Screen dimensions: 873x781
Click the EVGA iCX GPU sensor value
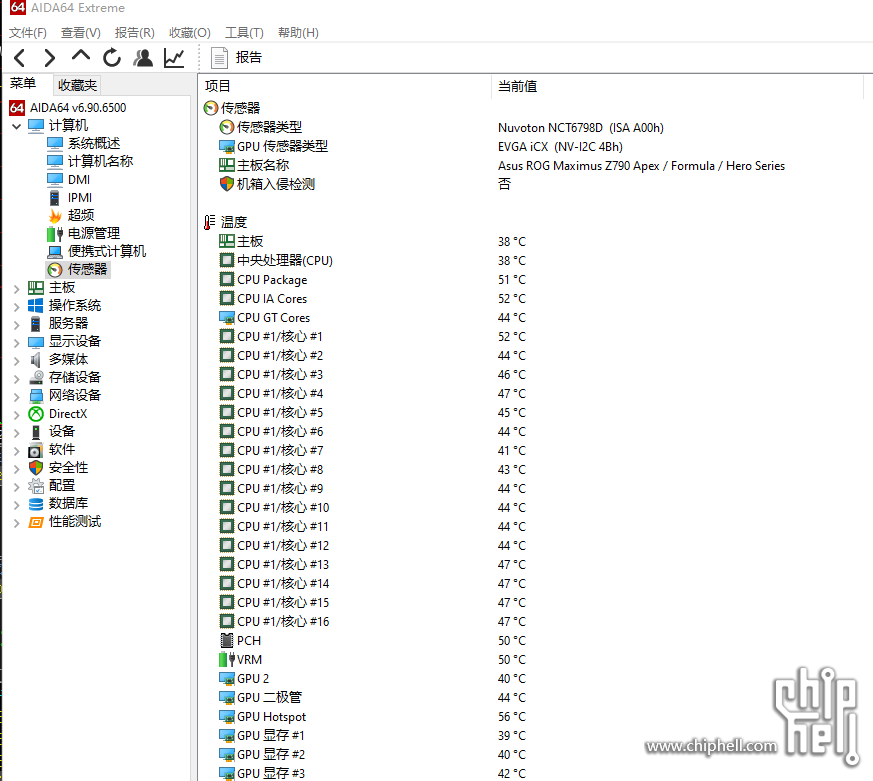tap(560, 146)
